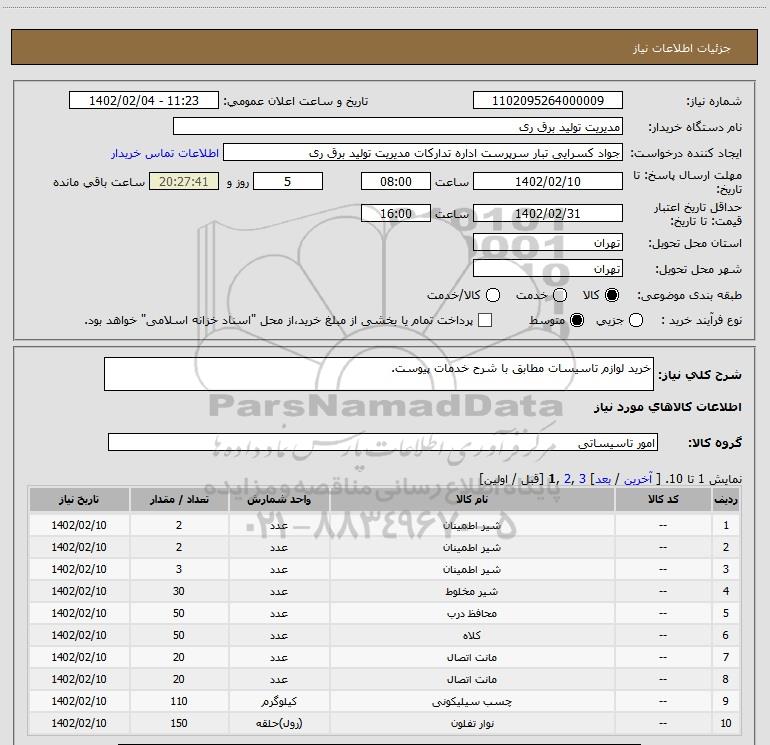Click quantity 150 for نوار تفلون
This screenshot has width=770, height=745.
pos(179,723)
